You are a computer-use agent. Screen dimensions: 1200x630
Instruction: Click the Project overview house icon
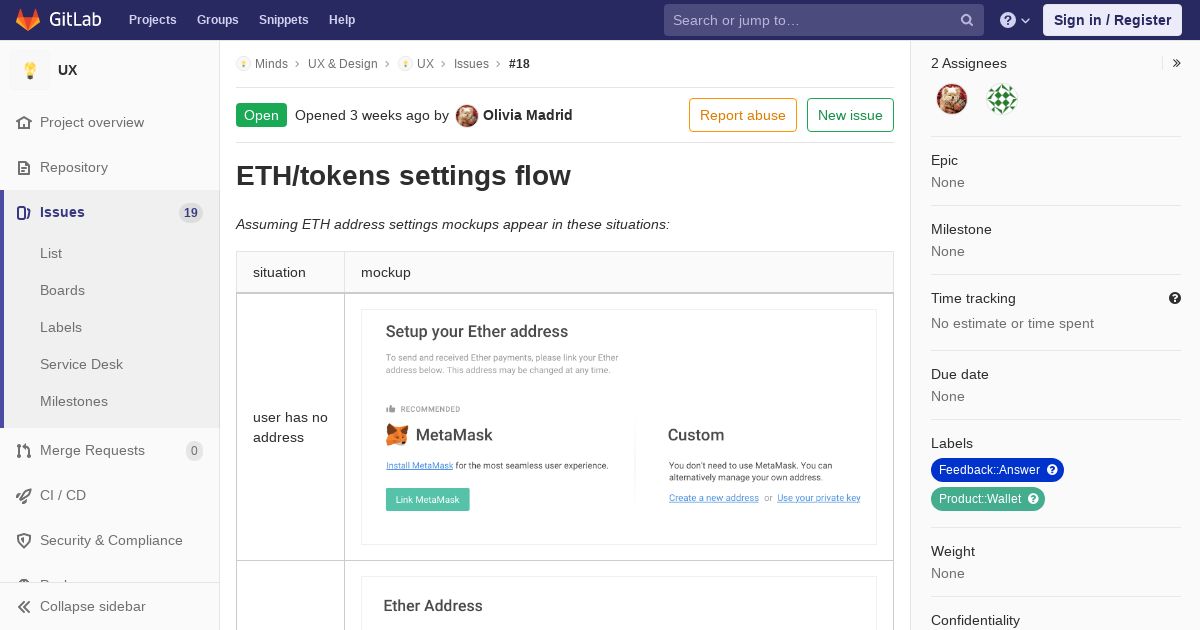pyautogui.click(x=24, y=123)
